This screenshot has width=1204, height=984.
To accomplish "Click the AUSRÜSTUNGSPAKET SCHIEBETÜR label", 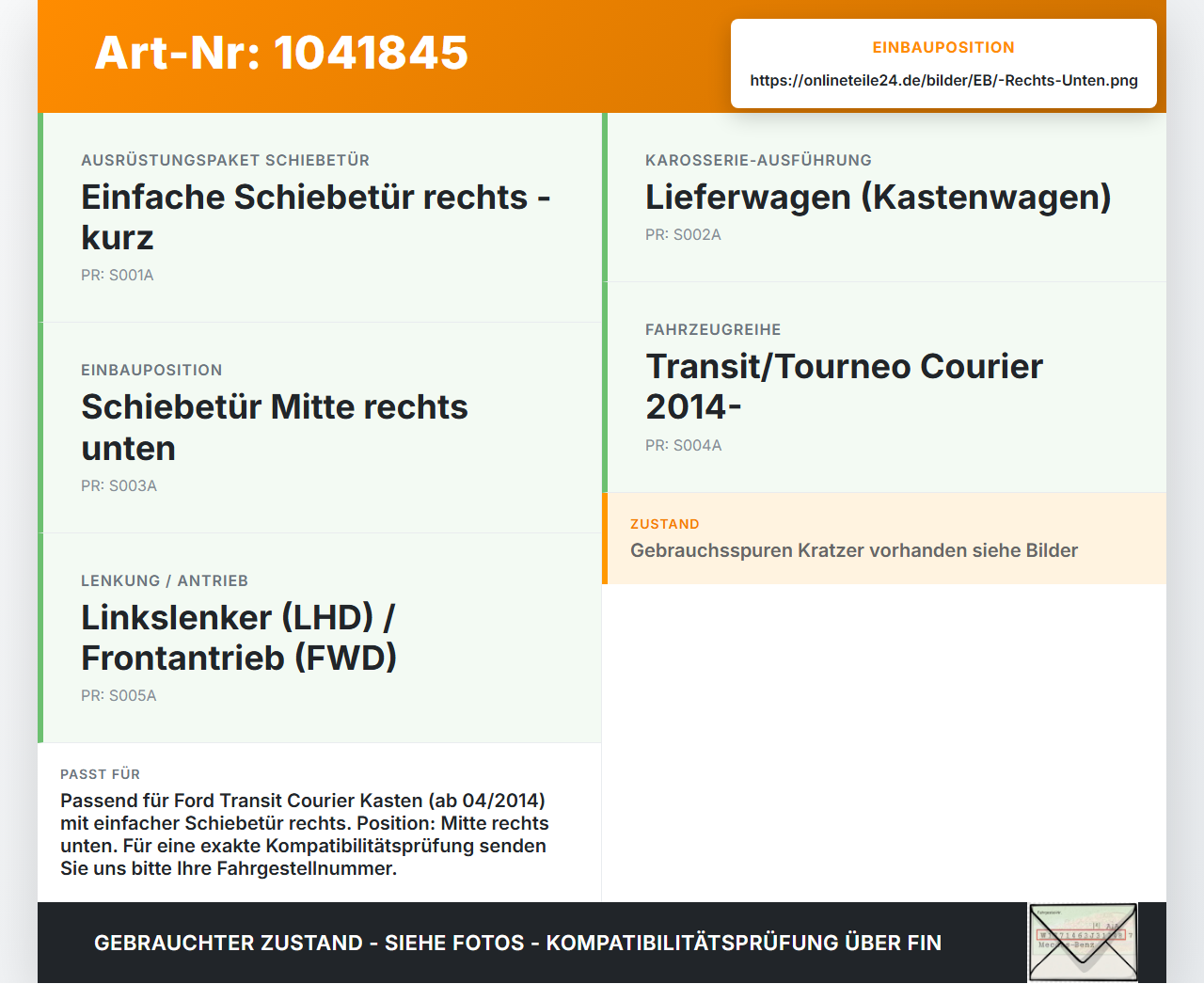I will pos(225,160).
